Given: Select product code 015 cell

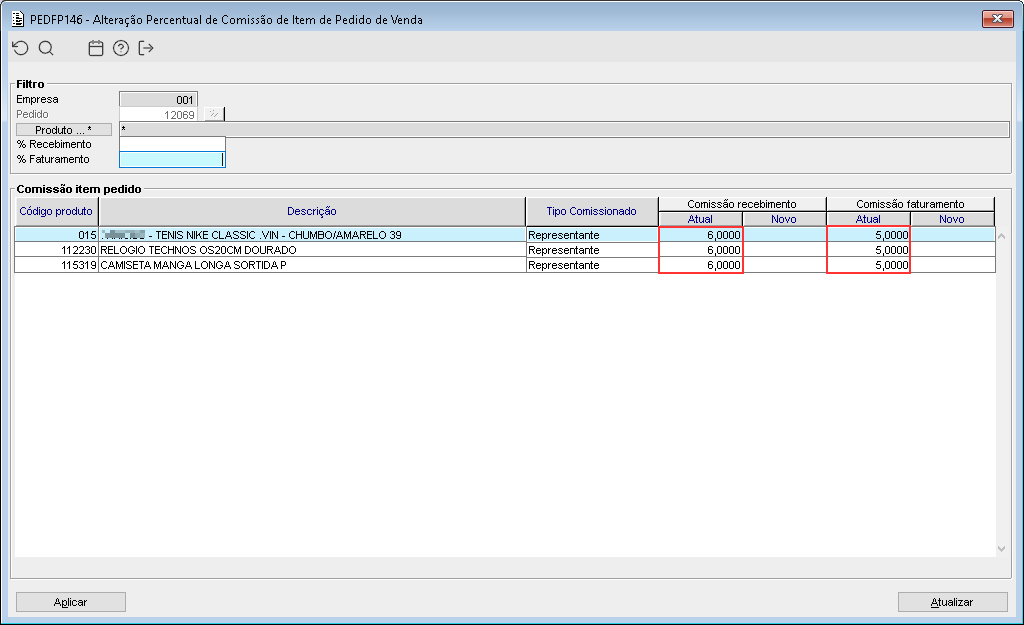Looking at the screenshot, I should pyautogui.click(x=56, y=235).
